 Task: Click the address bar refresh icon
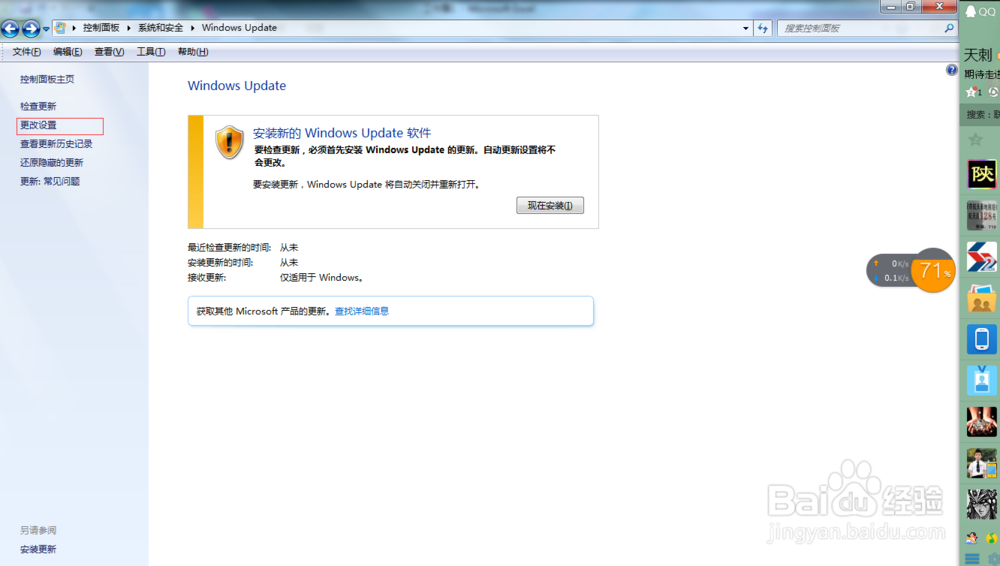763,28
